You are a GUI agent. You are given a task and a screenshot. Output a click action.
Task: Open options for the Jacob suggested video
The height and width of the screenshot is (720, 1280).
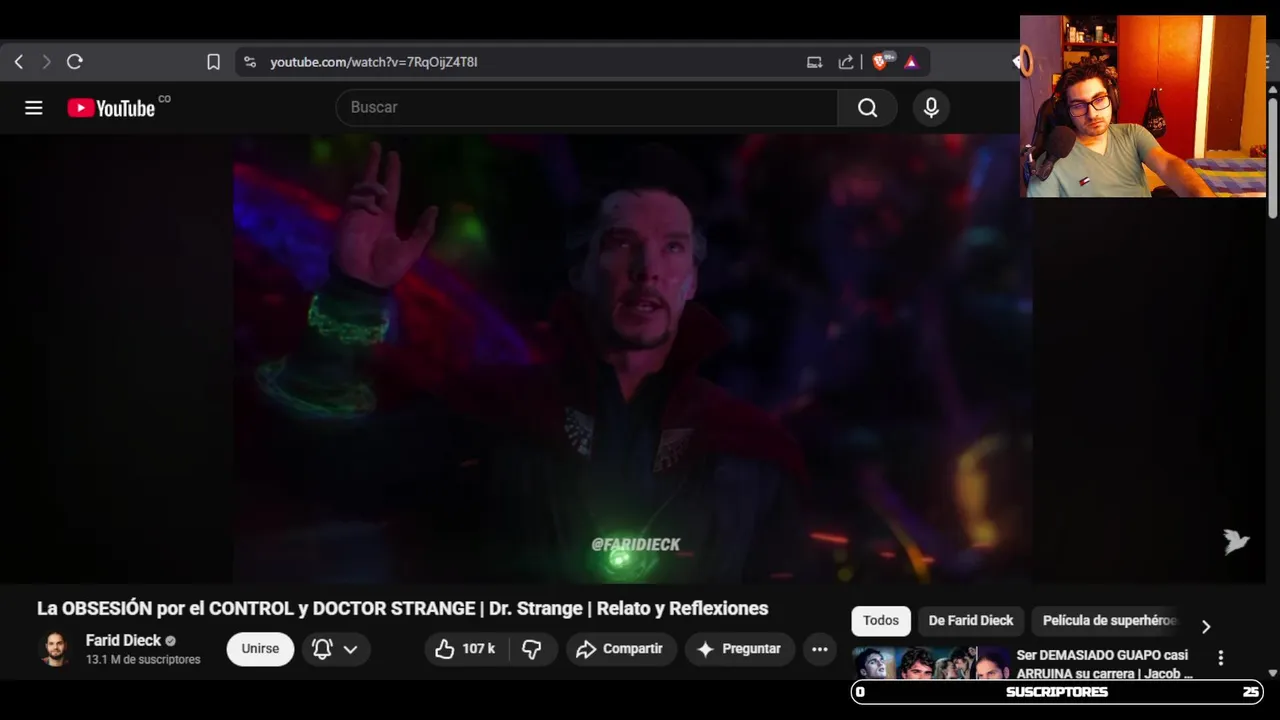pos(1220,658)
